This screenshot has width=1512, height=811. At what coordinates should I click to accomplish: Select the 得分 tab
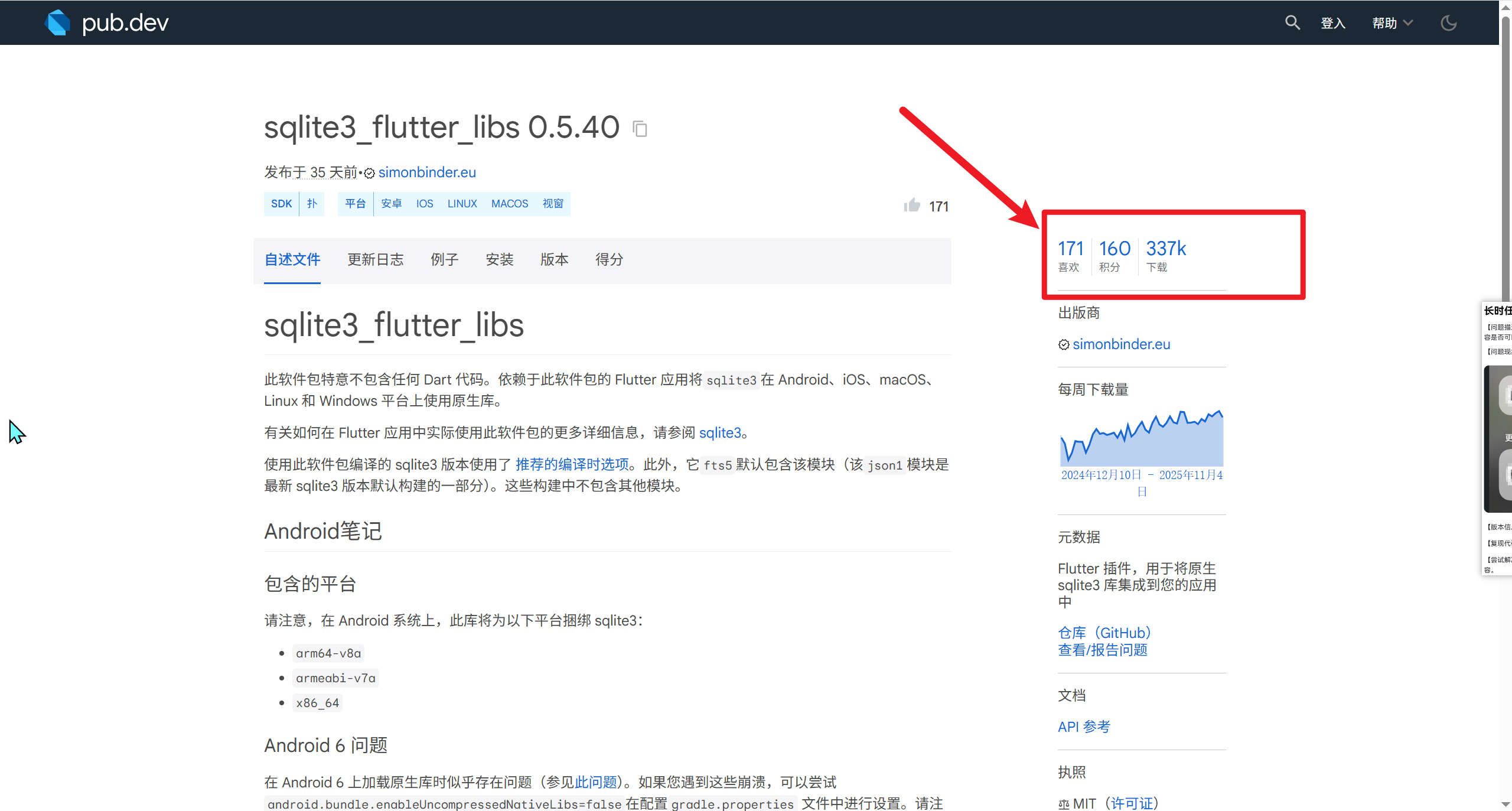click(x=609, y=260)
